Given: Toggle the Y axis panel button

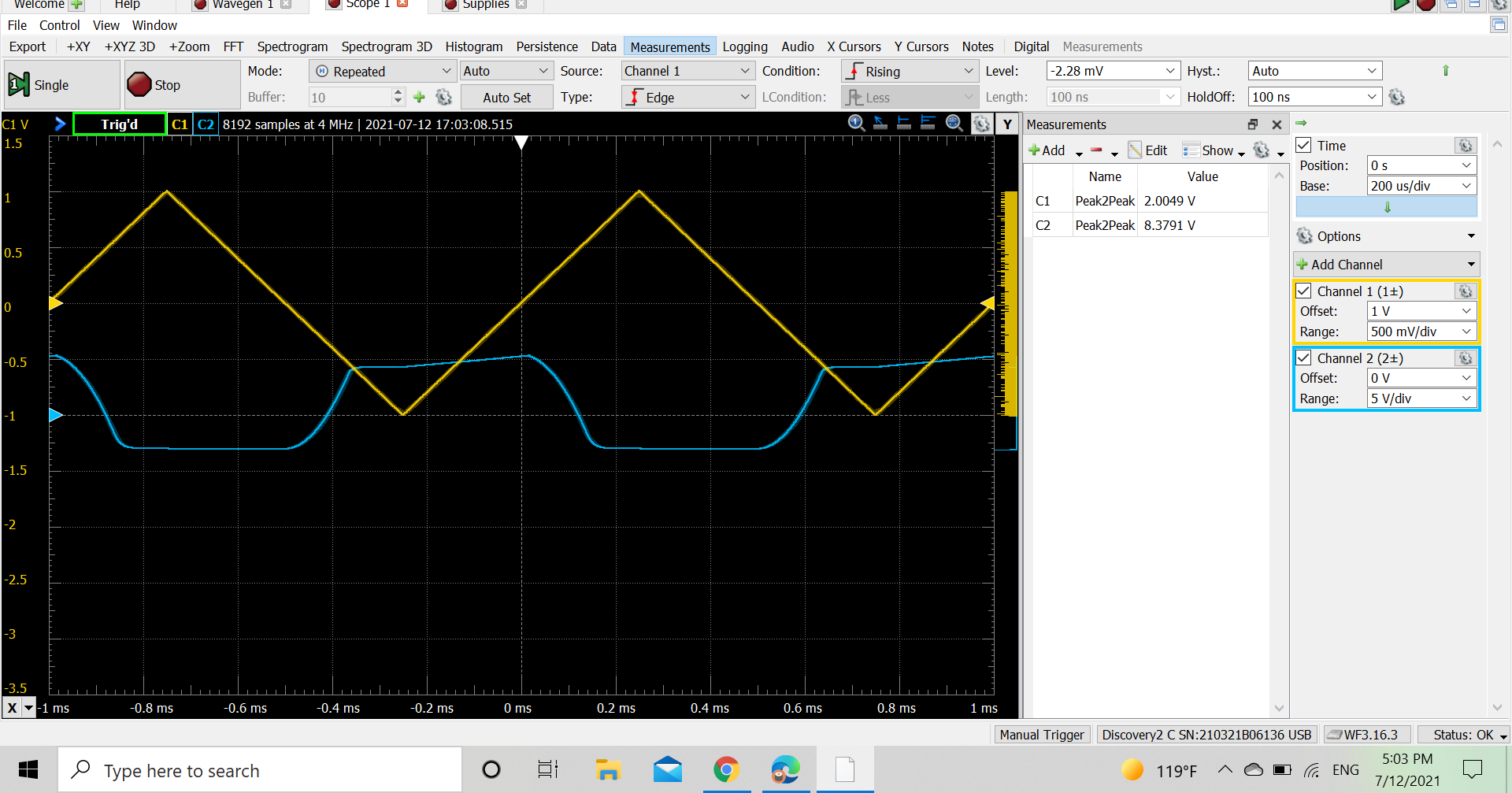Looking at the screenshot, I should pyautogui.click(x=1007, y=124).
